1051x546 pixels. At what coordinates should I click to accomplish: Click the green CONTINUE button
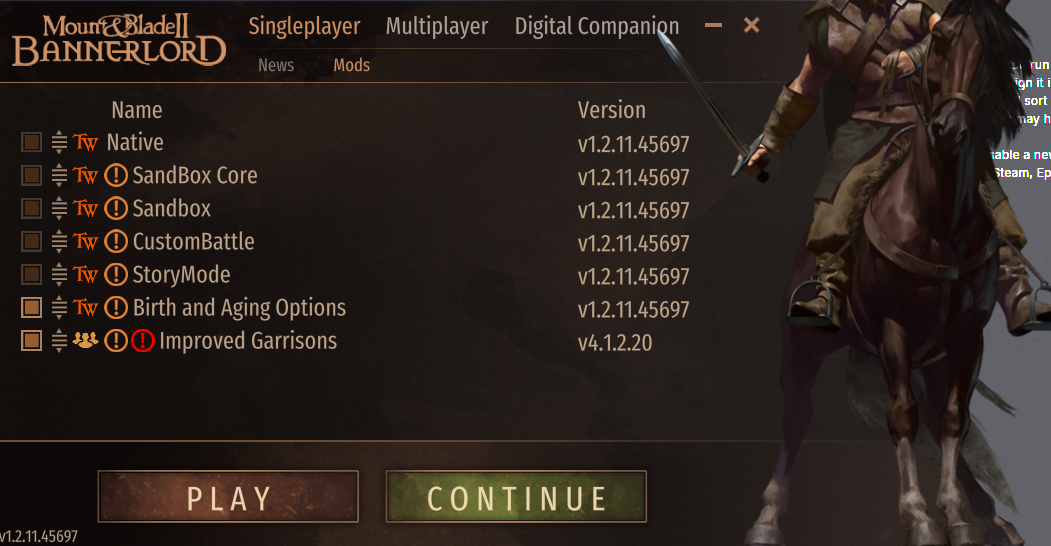(516, 496)
